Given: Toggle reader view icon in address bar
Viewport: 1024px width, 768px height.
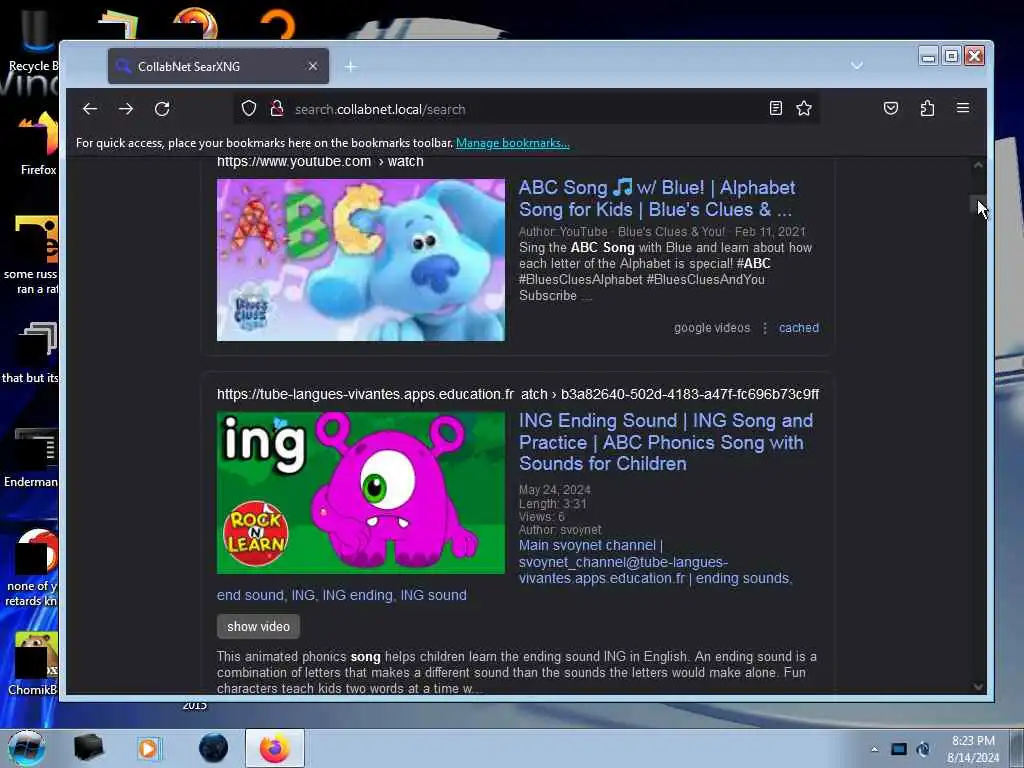Looking at the screenshot, I should click(775, 108).
